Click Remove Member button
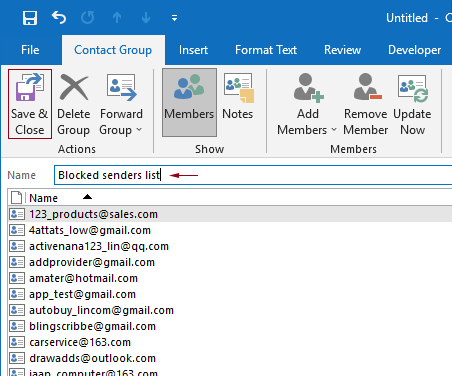This screenshot has height=376, width=452. (x=366, y=104)
